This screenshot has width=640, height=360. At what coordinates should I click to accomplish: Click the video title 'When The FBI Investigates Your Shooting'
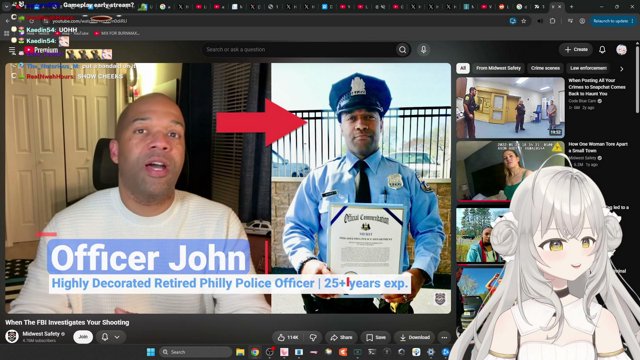tap(67, 322)
